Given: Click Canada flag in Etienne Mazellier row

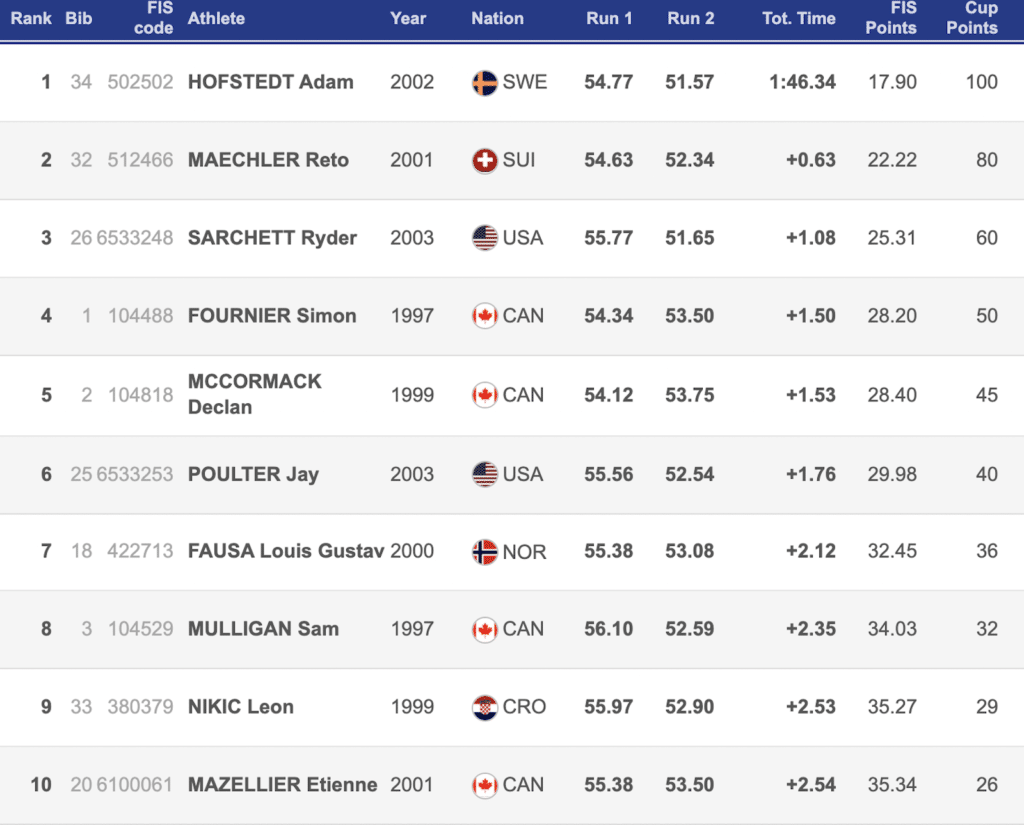Looking at the screenshot, I should [485, 785].
